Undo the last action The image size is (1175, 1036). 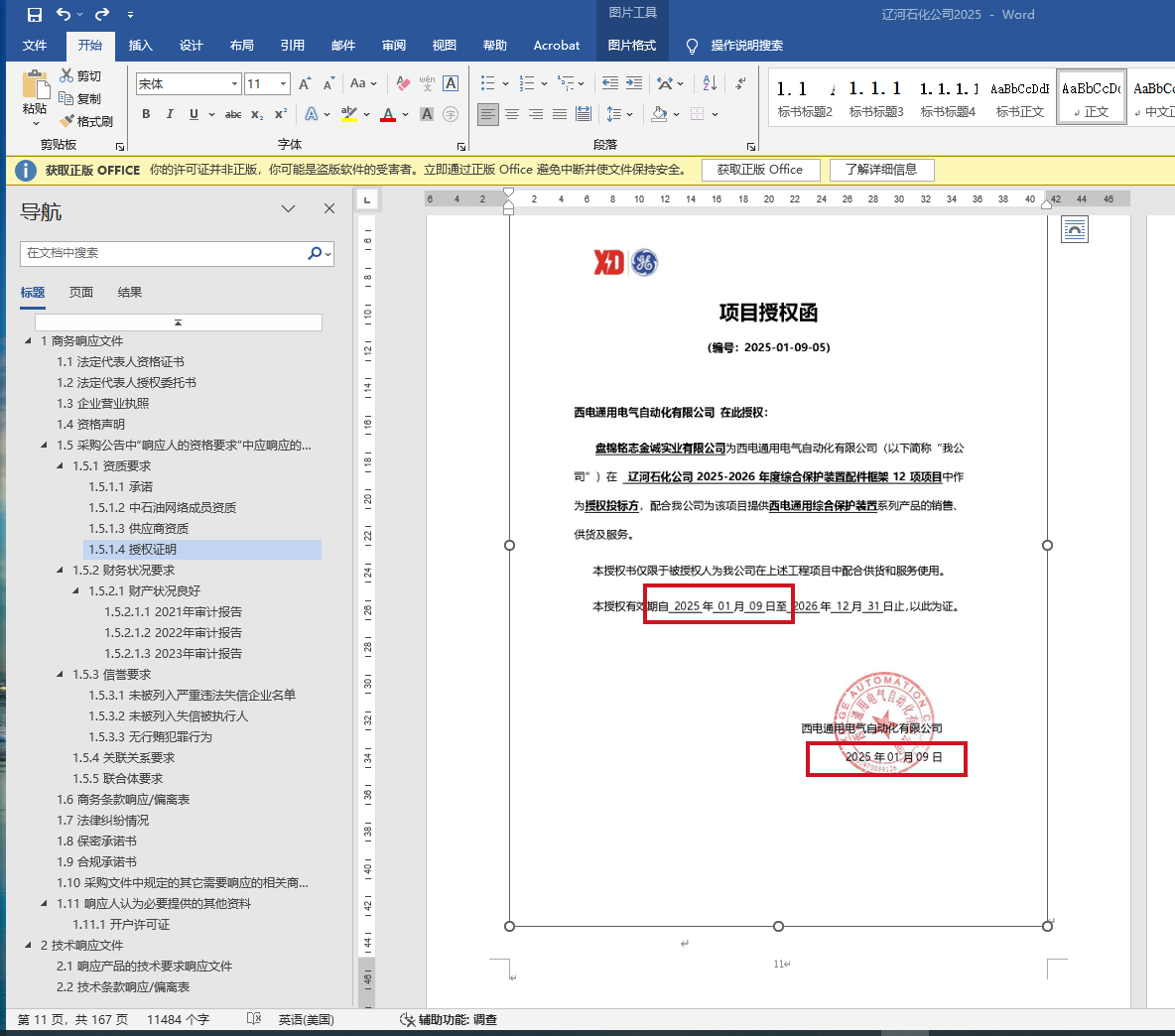[64, 14]
